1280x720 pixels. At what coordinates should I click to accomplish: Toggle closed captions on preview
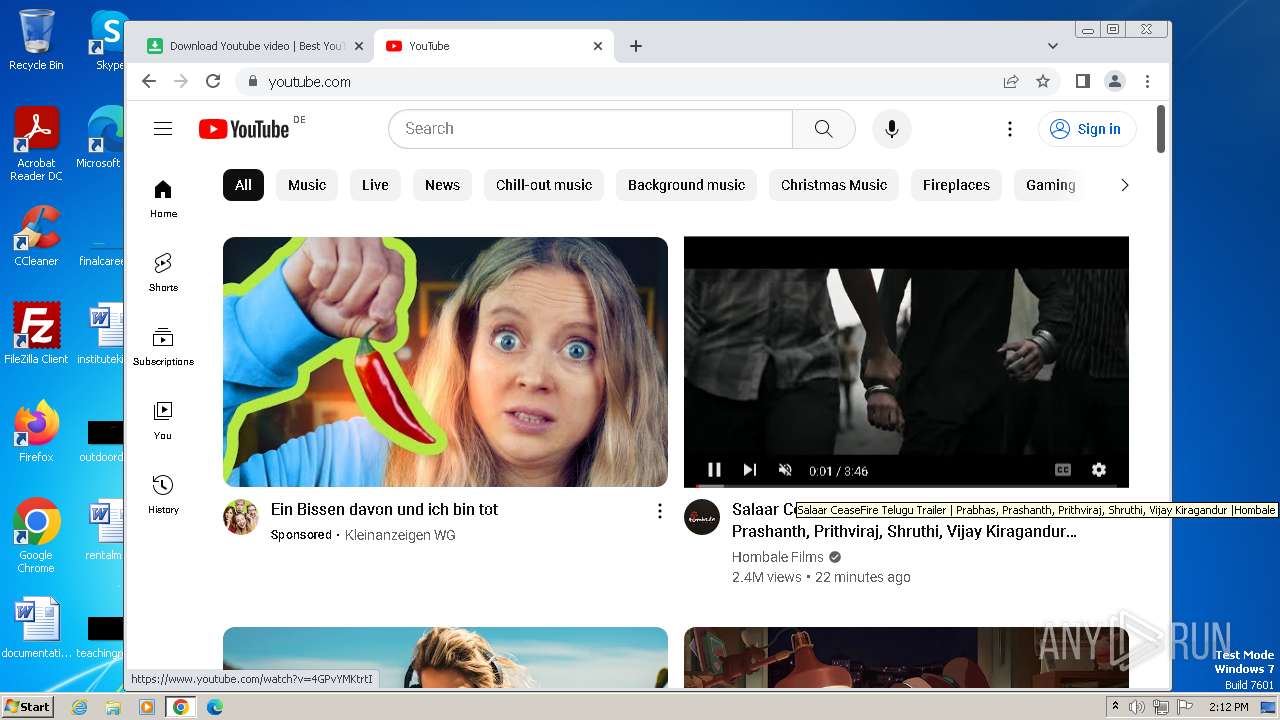(x=1063, y=470)
